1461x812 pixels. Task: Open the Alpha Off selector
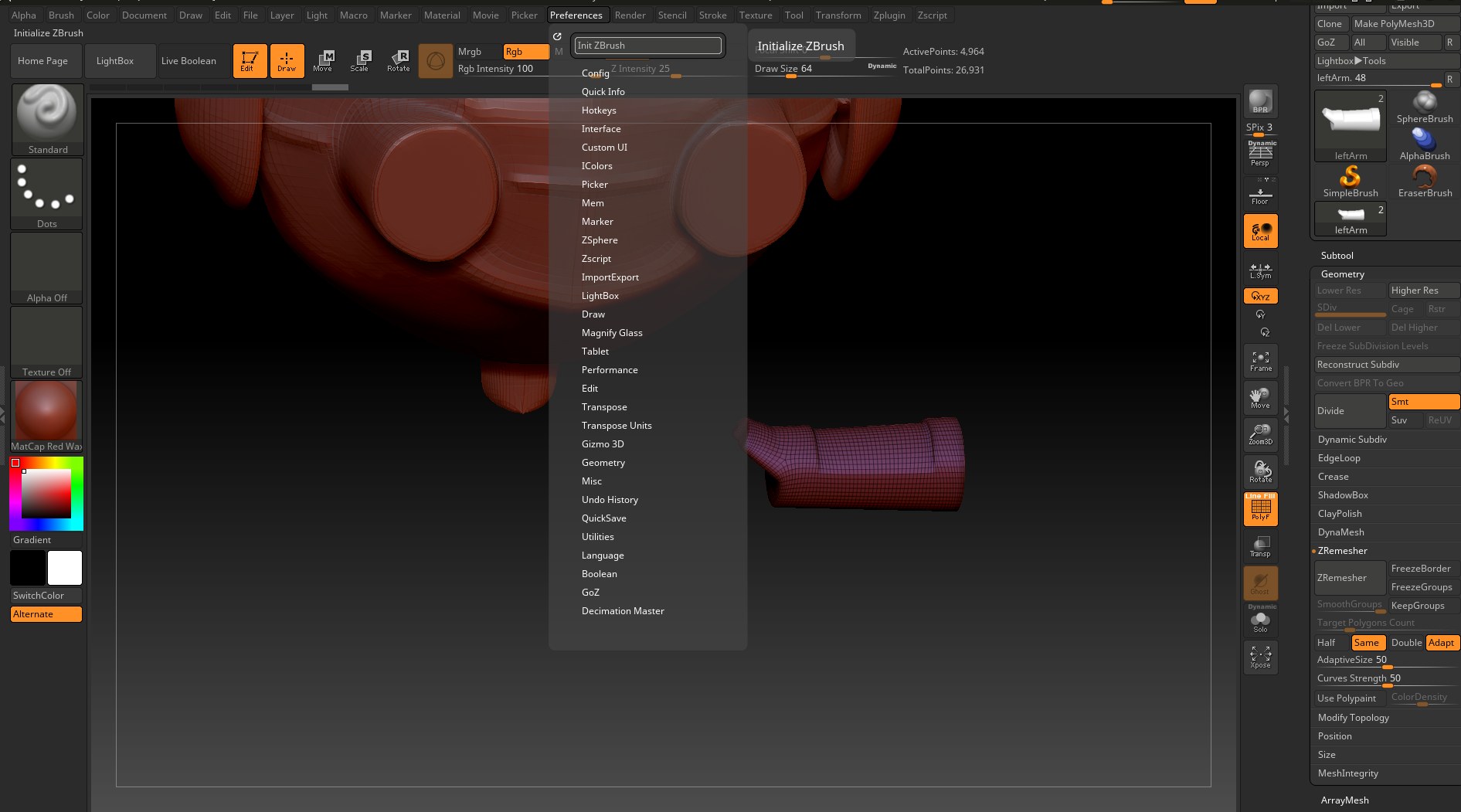tap(47, 267)
